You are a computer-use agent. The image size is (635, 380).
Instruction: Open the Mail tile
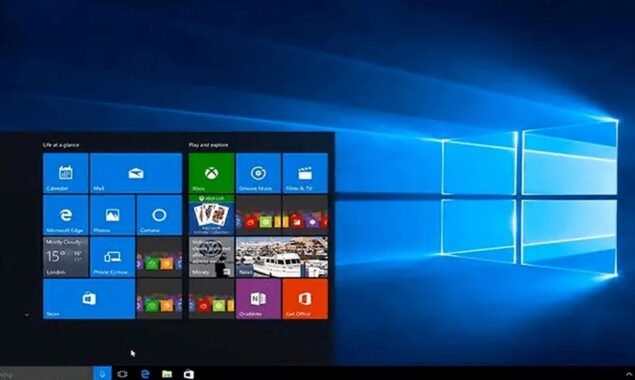pyautogui.click(x=136, y=173)
